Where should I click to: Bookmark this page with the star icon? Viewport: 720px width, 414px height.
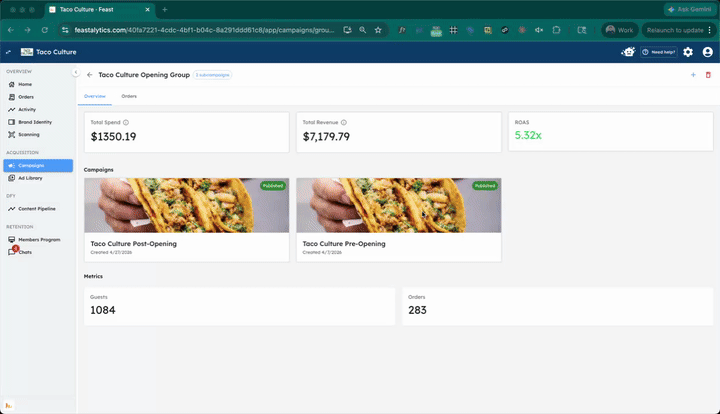point(378,30)
